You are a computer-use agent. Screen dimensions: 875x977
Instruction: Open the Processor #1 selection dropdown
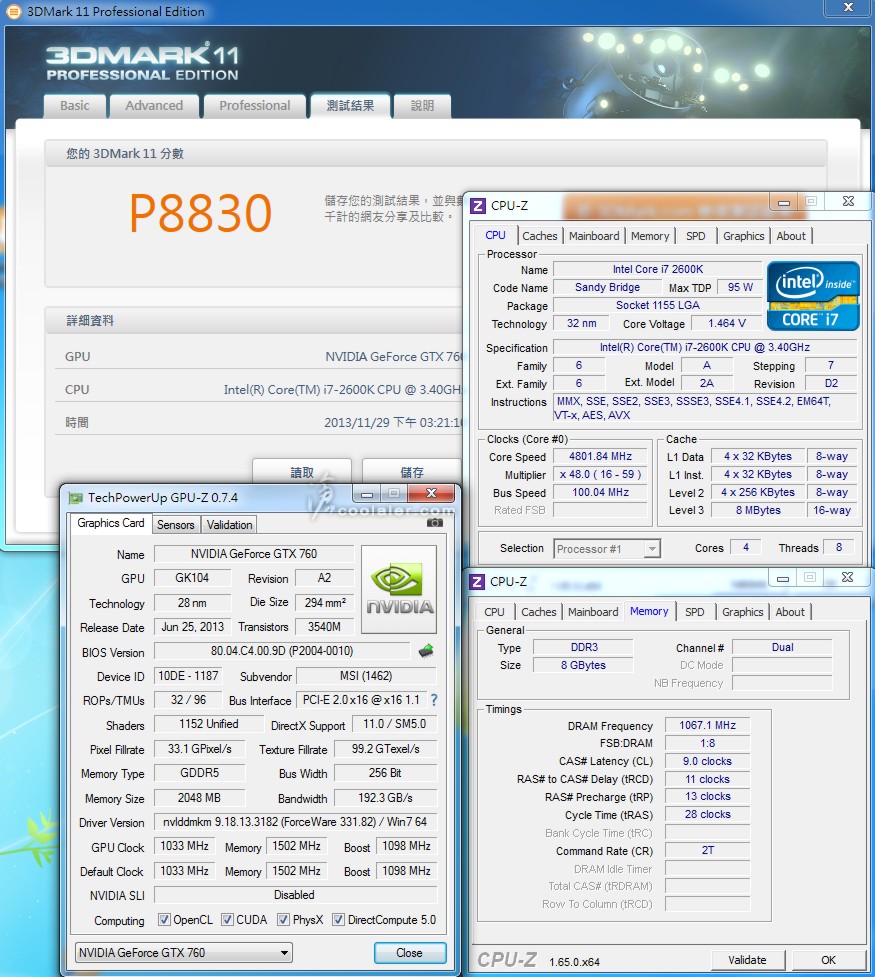pos(607,549)
